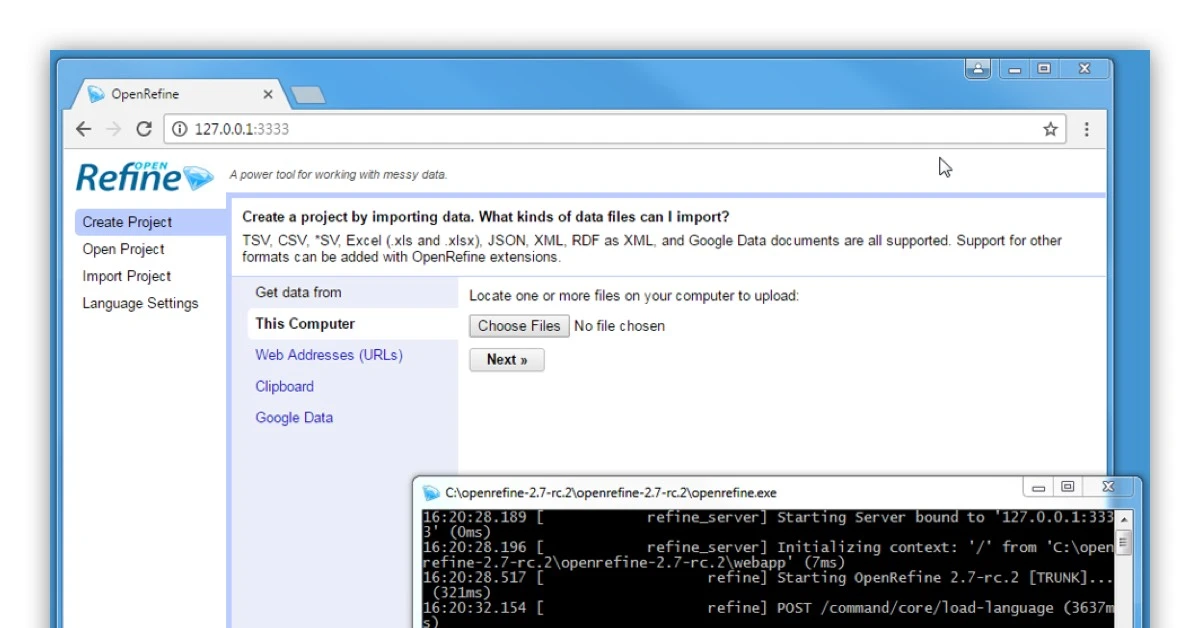Minimize the openrefine.exe console window
This screenshot has width=1200, height=628.
(1038, 488)
